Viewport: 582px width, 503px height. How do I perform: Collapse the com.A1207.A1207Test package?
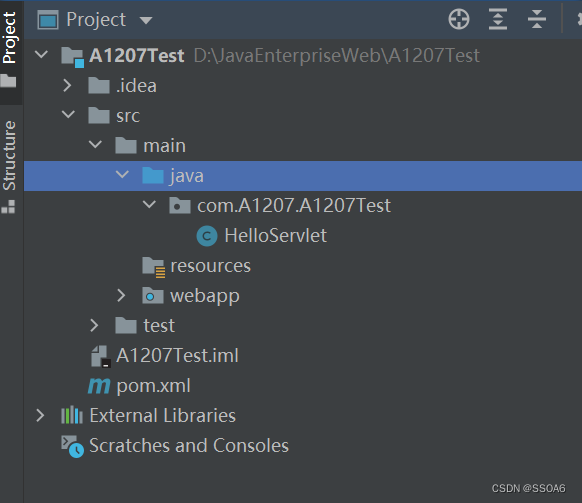[149, 204]
